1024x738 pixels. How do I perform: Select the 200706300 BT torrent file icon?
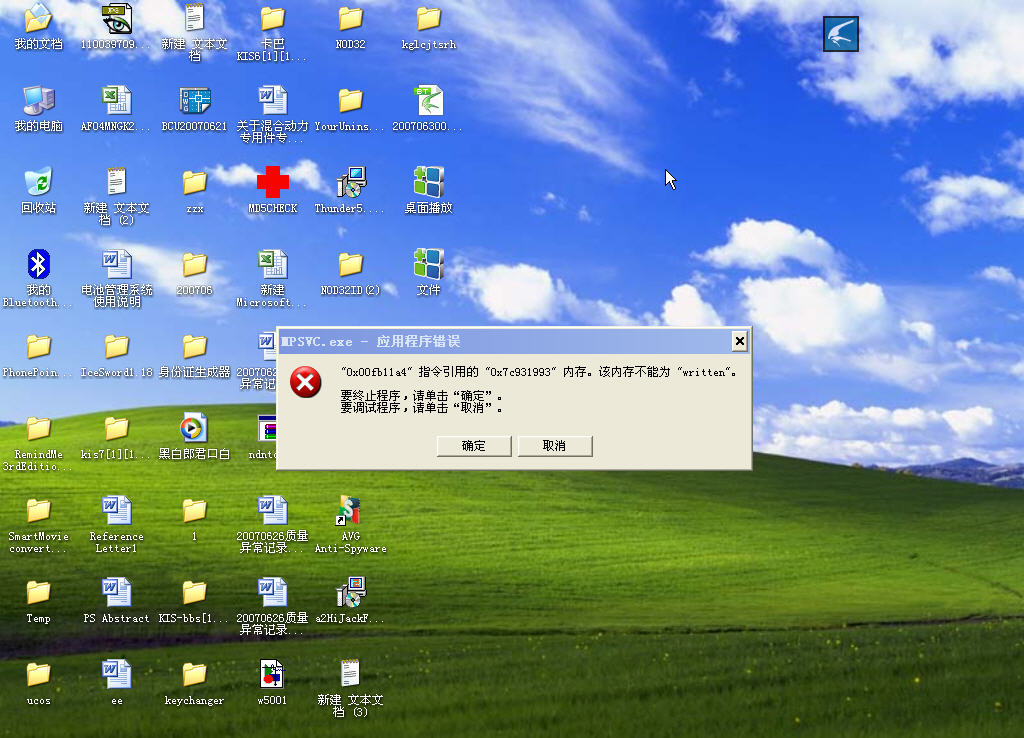point(428,108)
